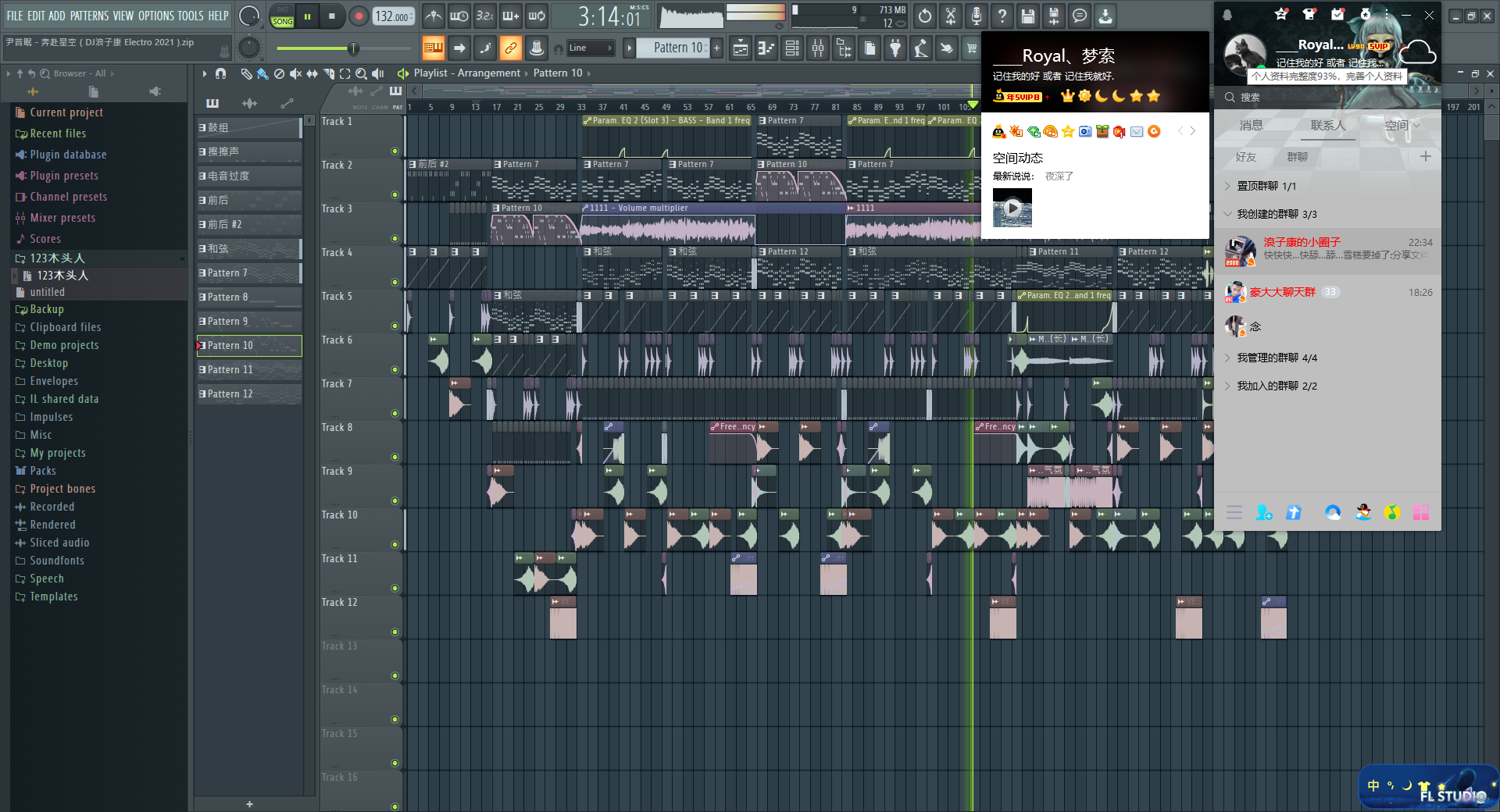
Task: Toggle the countdown before recording icon
Action: coord(485,16)
